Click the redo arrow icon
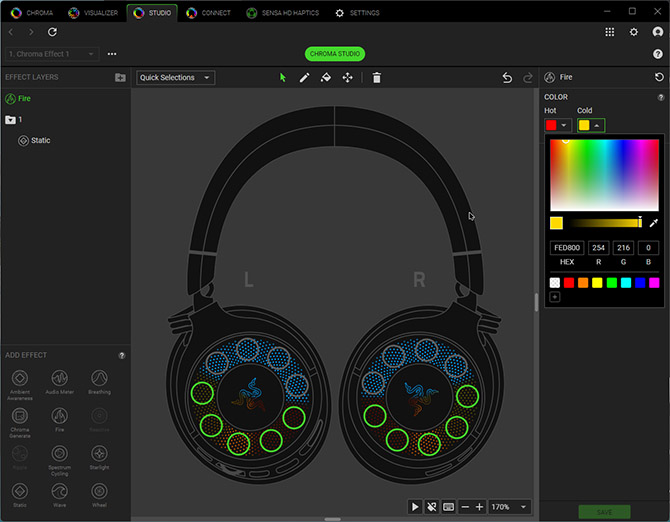 pos(528,78)
